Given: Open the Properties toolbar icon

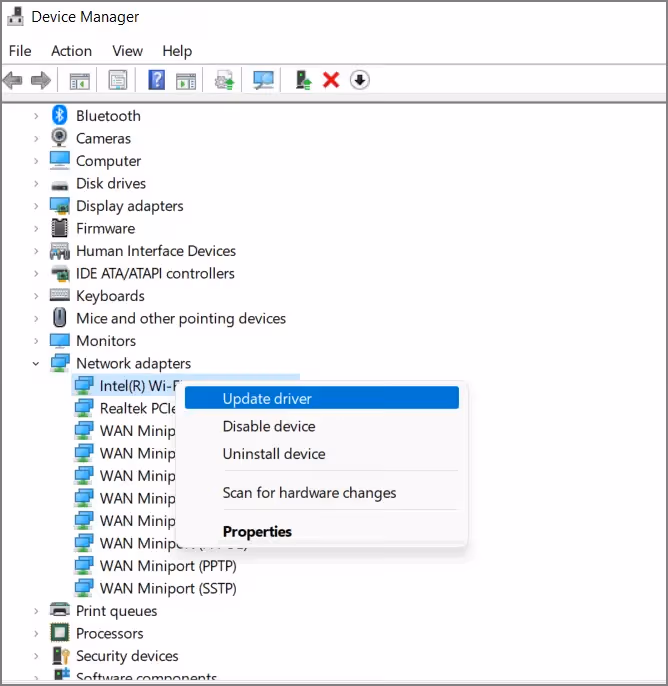Looking at the screenshot, I should coord(118,80).
